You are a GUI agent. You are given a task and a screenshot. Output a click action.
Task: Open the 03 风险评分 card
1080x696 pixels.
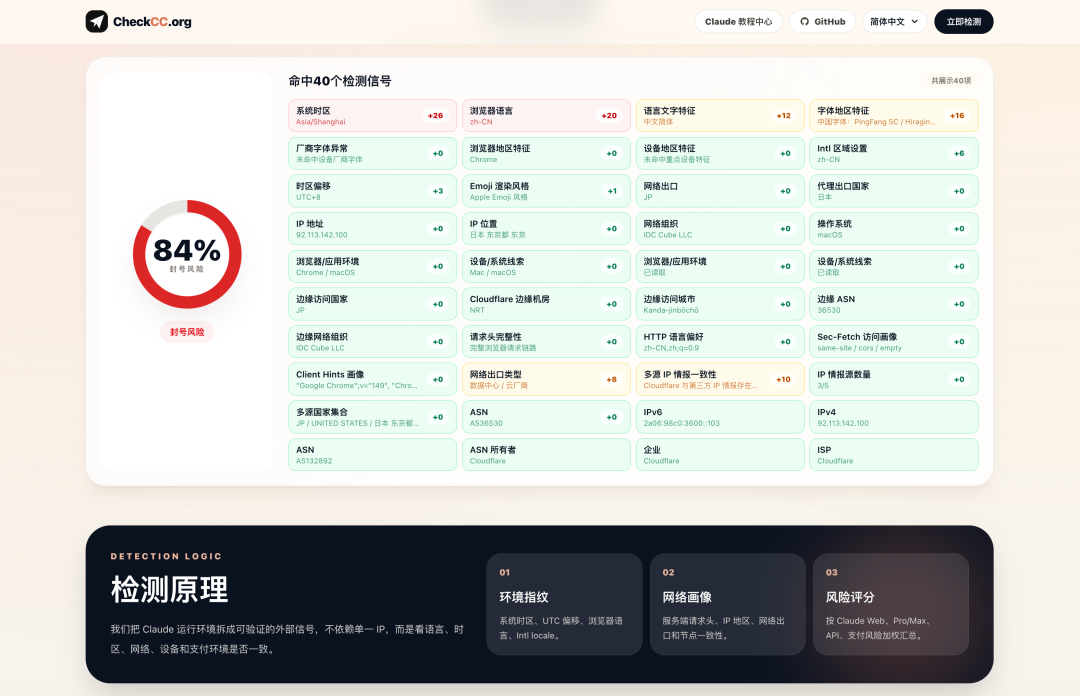(x=891, y=604)
